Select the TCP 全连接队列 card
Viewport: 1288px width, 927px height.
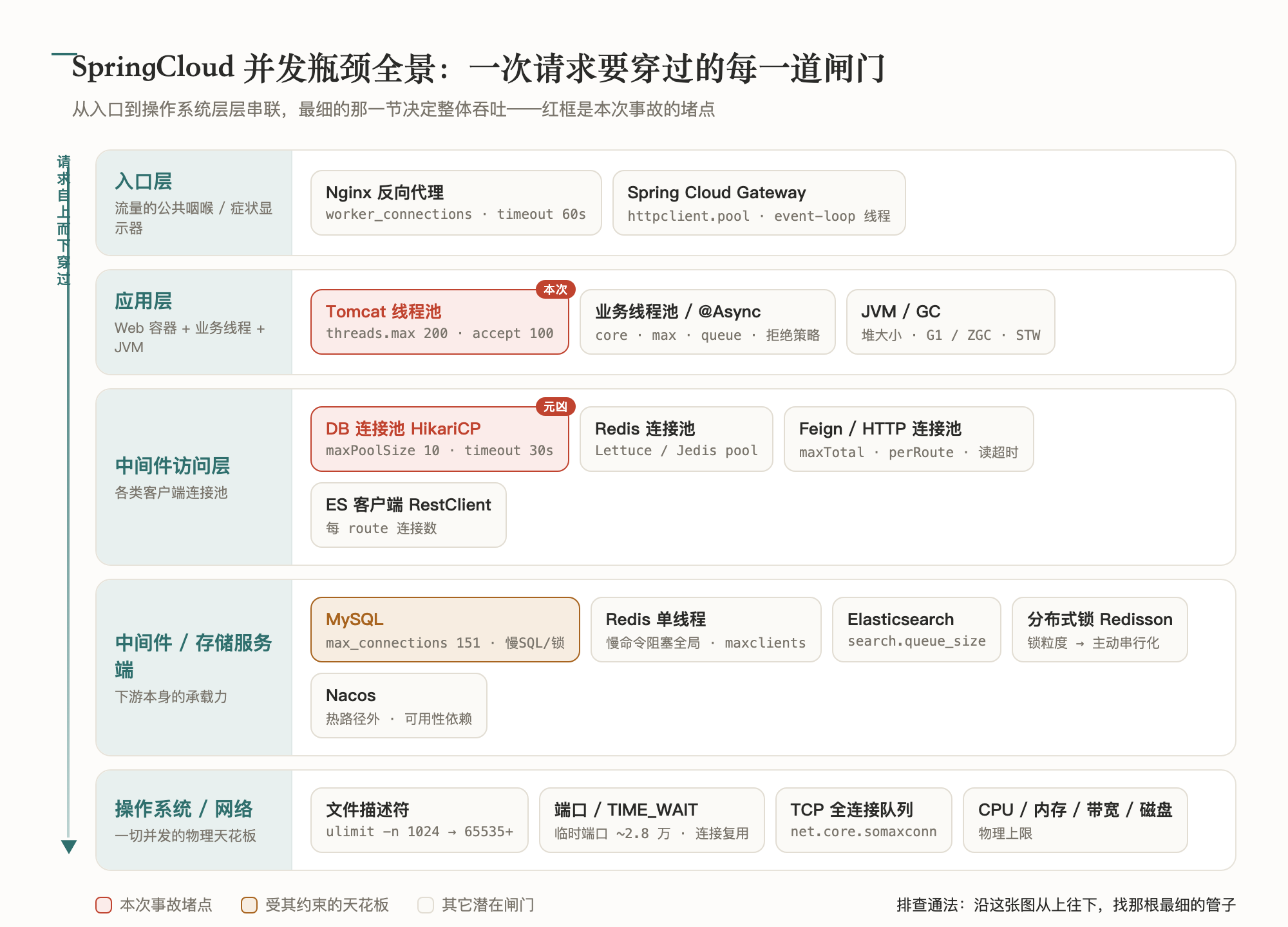864,820
